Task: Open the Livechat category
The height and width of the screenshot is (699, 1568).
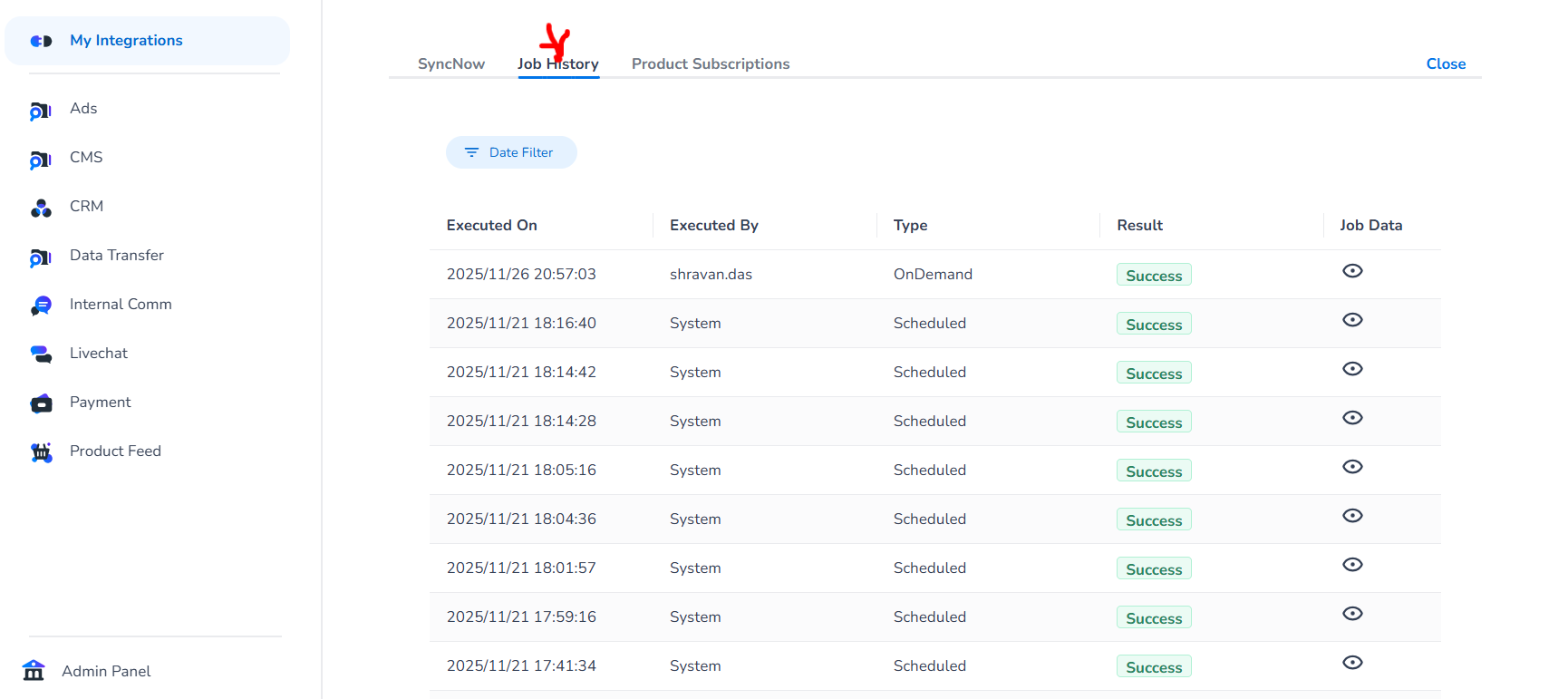Action: [x=99, y=354]
